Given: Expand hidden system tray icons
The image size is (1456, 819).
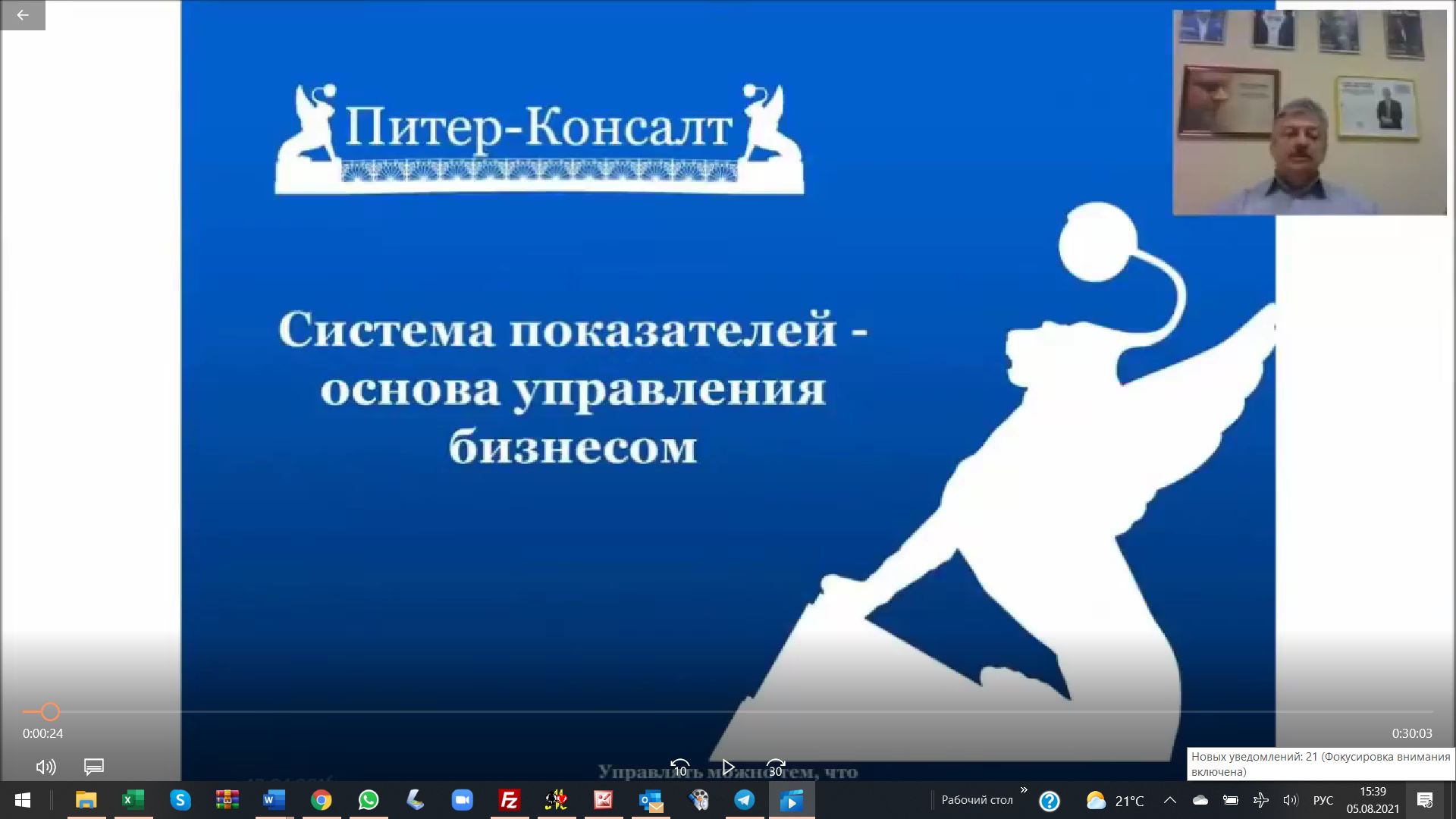Looking at the screenshot, I should pyautogui.click(x=1168, y=800).
